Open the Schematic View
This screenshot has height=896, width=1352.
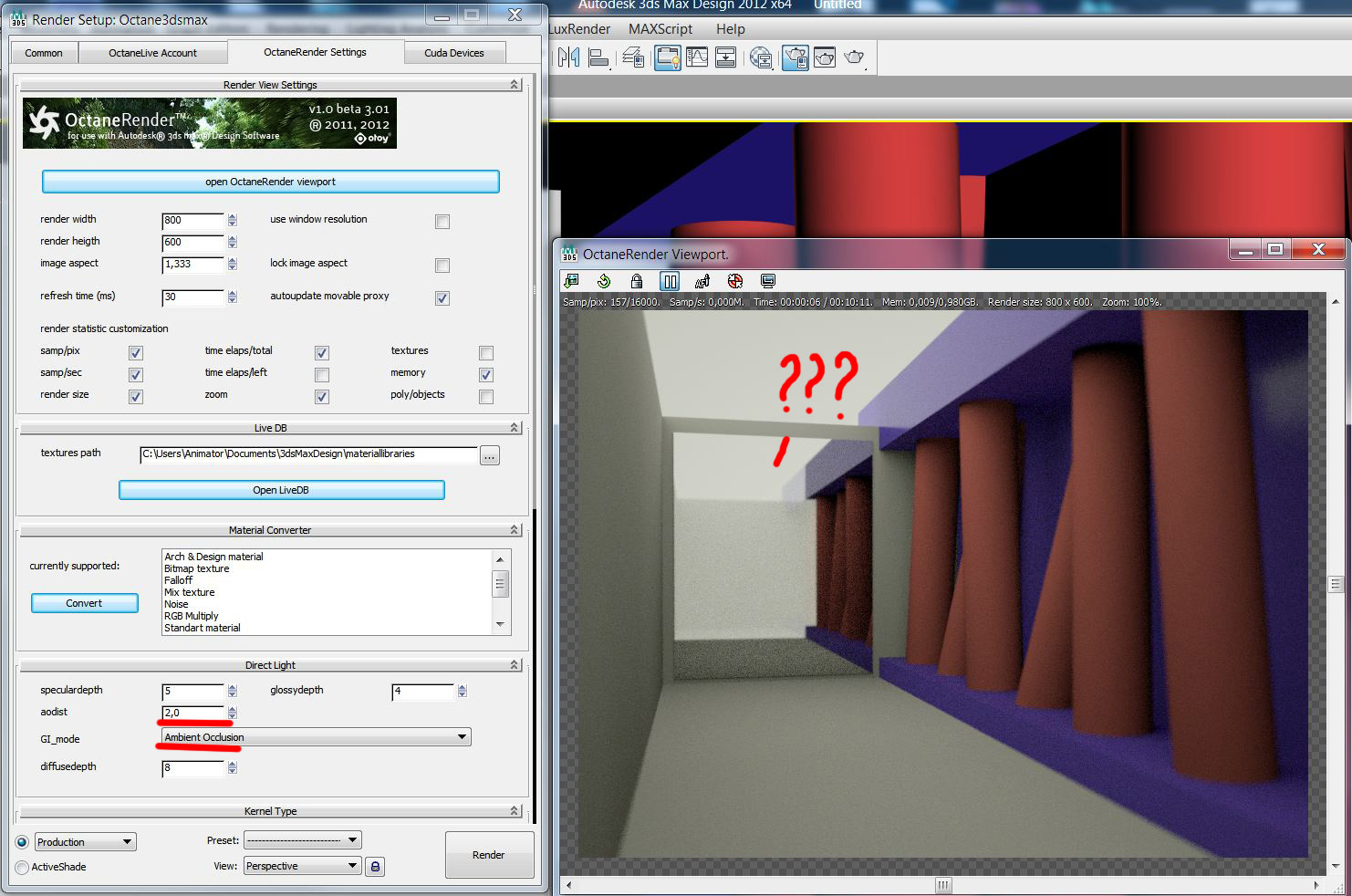pyautogui.click(x=726, y=58)
